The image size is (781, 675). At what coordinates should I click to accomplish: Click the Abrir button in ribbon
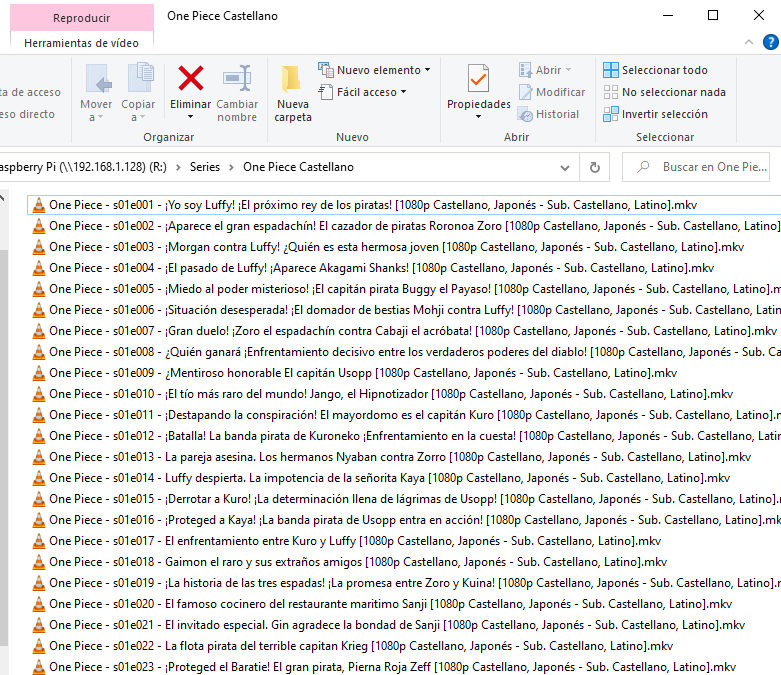click(545, 70)
